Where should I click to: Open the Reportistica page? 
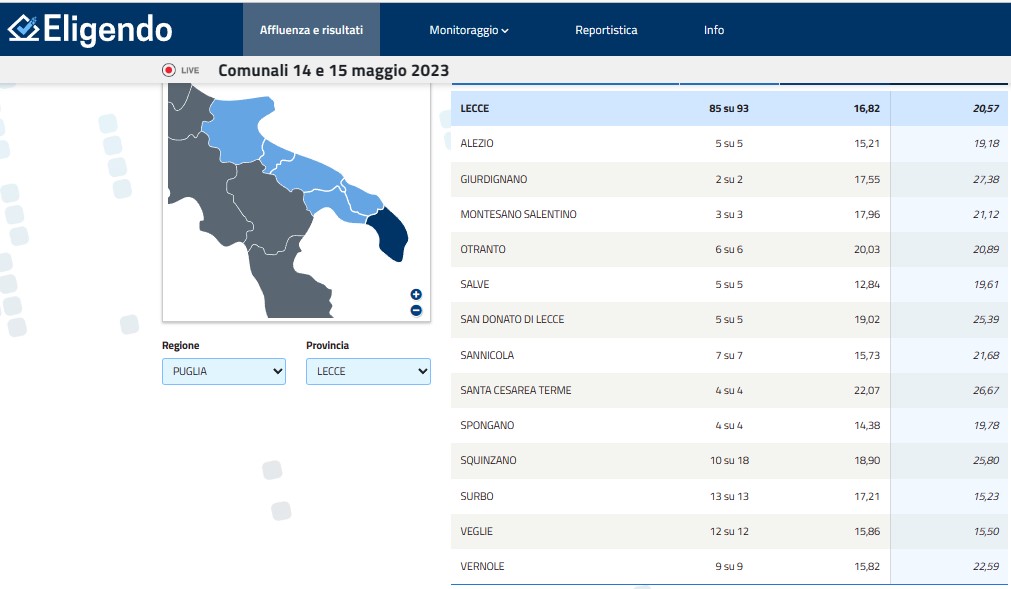pos(606,30)
